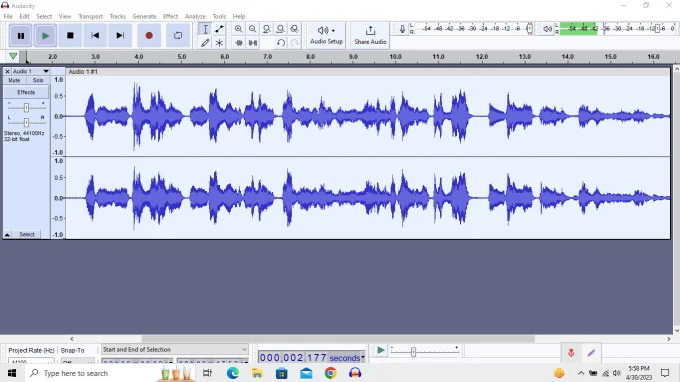Toggle loop playback

coord(178,36)
